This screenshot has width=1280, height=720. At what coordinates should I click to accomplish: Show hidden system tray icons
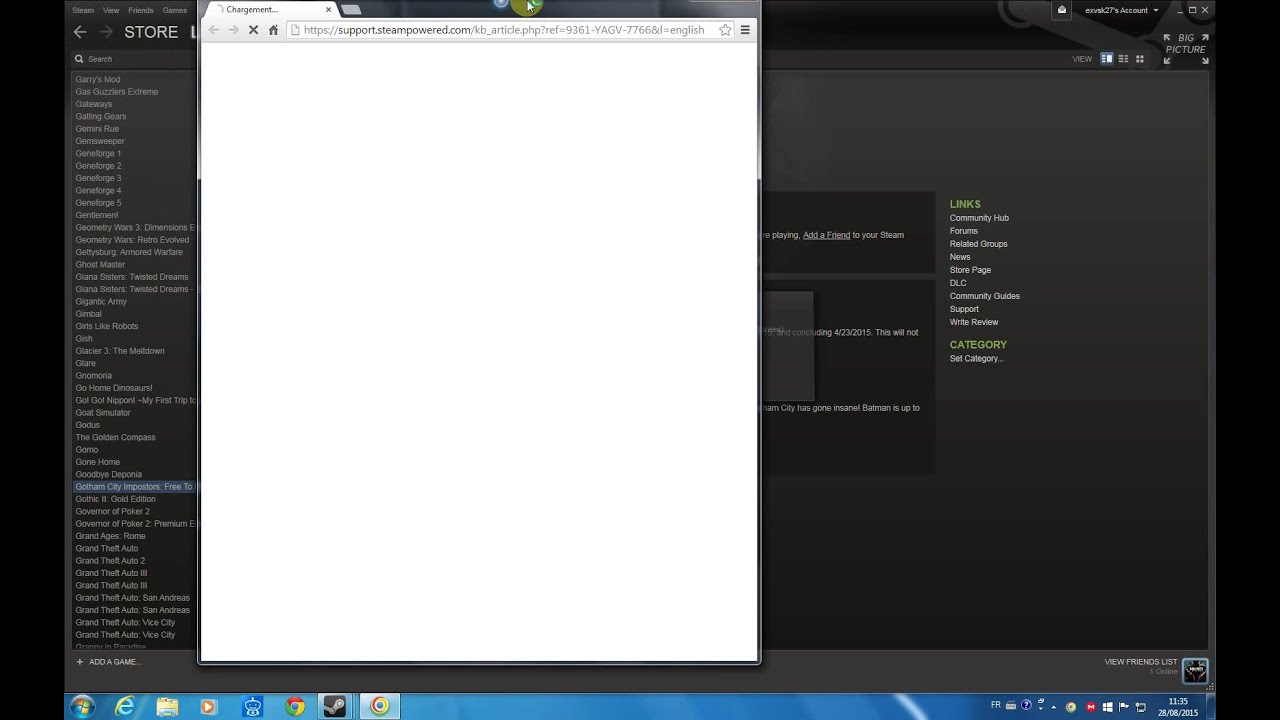[1053, 707]
